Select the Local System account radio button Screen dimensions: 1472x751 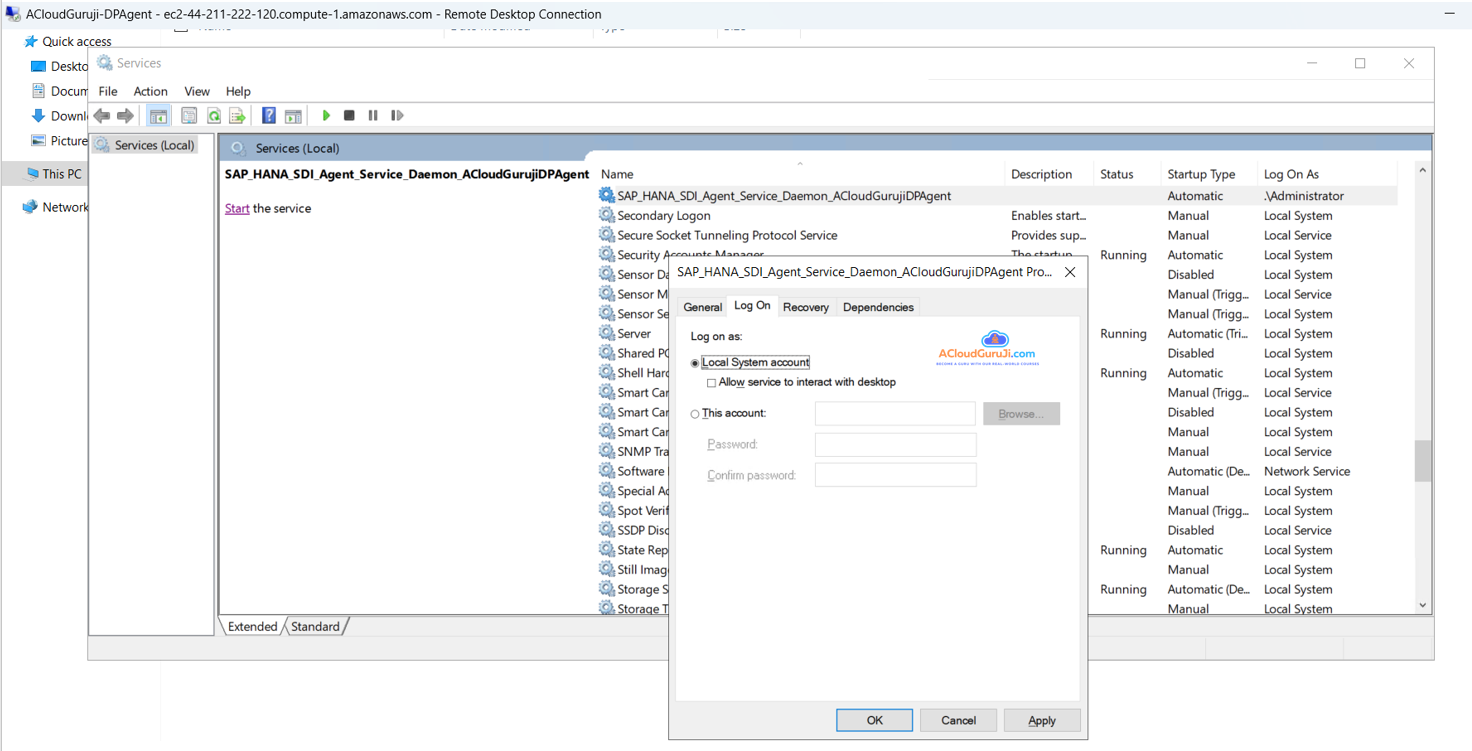tap(695, 363)
